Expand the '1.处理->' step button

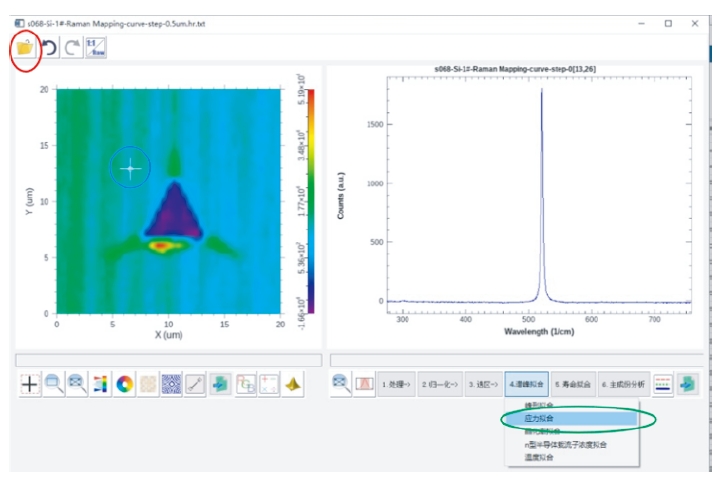[x=397, y=385]
